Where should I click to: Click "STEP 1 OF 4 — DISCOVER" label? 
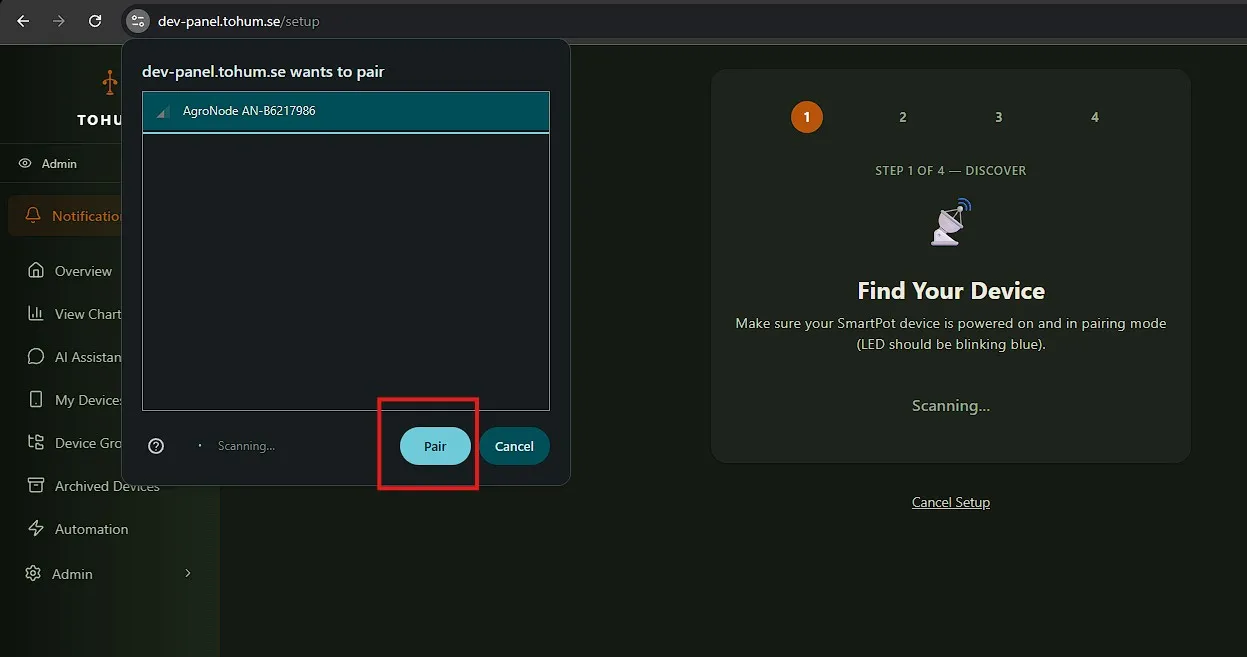pos(951,171)
